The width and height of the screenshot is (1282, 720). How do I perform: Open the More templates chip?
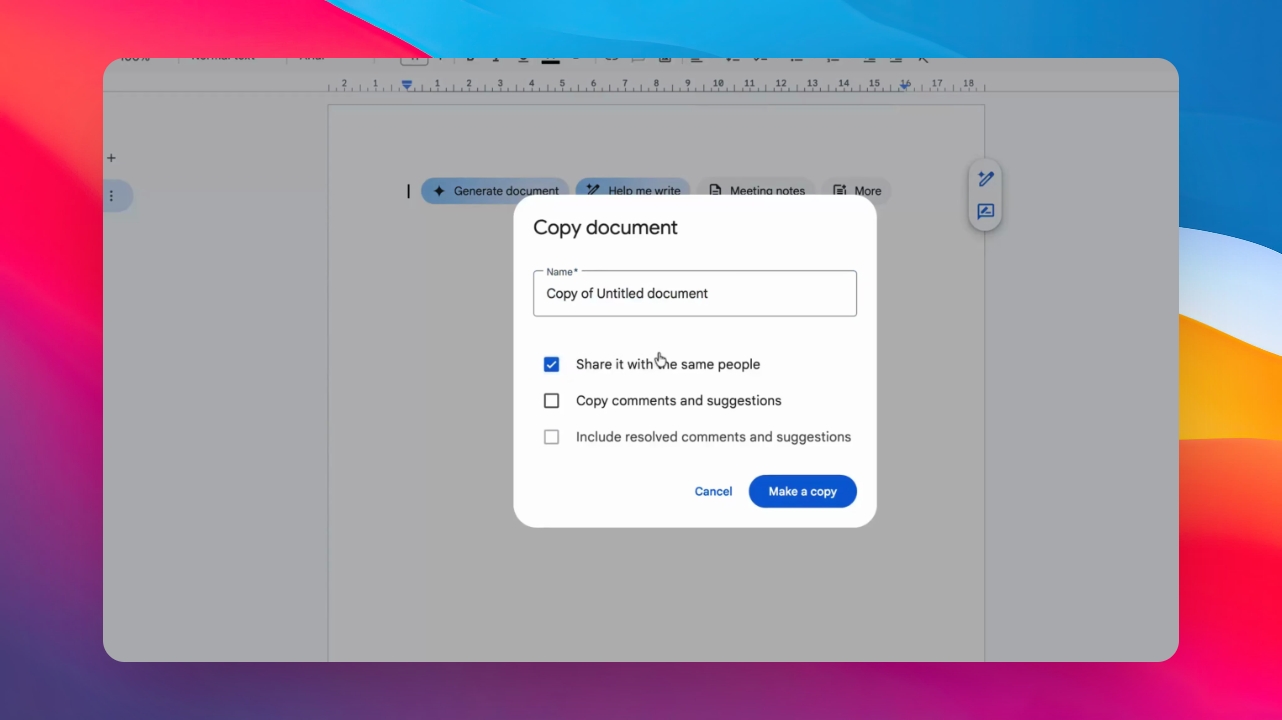(x=857, y=191)
